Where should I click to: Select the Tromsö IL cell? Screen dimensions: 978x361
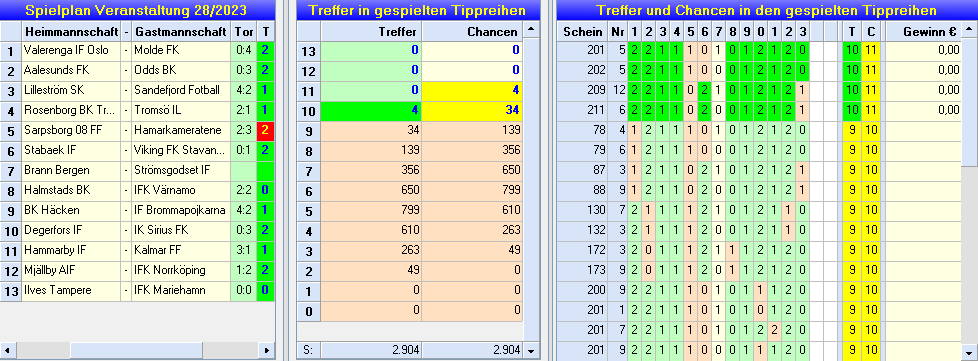[x=181, y=111]
